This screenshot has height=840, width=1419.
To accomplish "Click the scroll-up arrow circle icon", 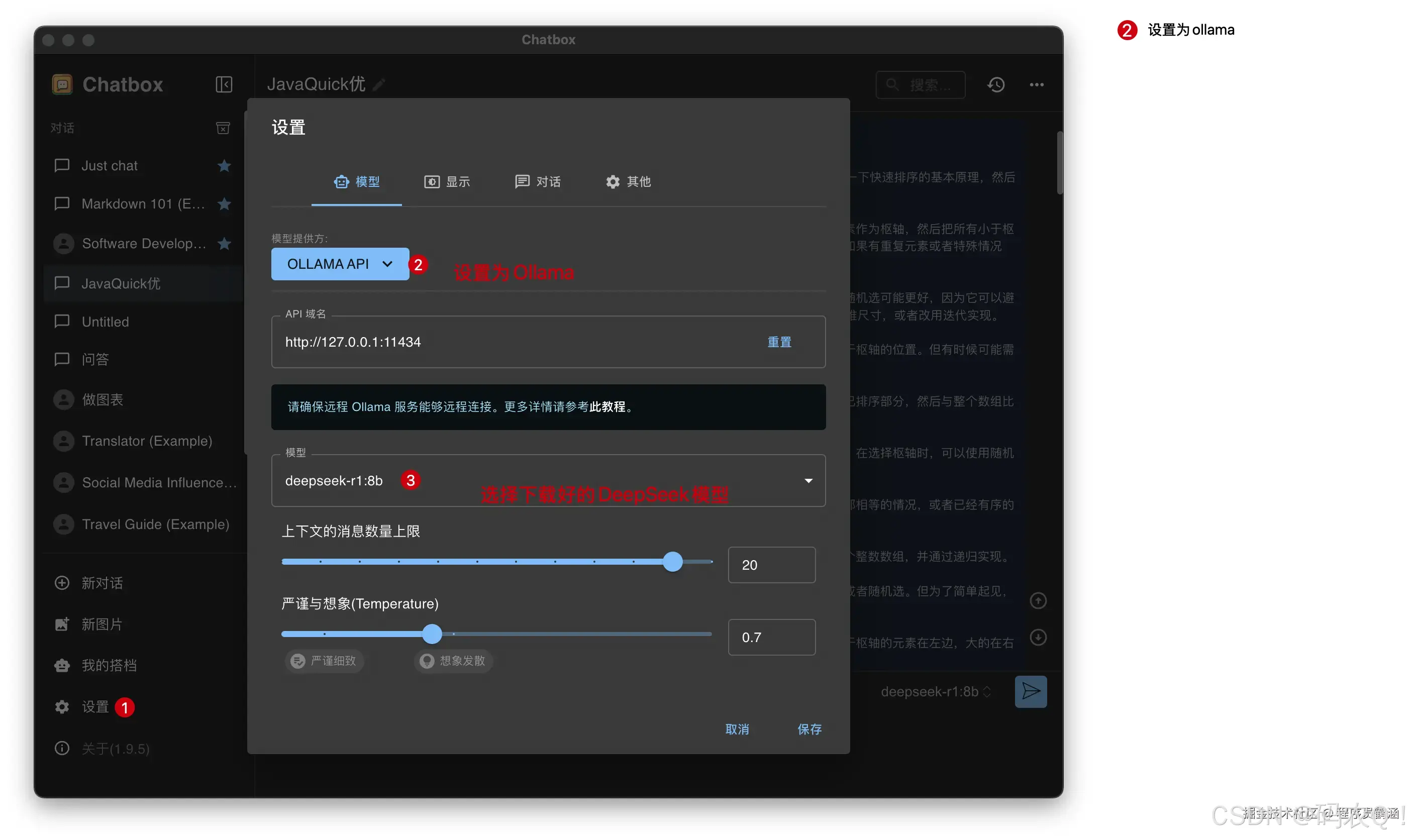I will [x=1038, y=600].
